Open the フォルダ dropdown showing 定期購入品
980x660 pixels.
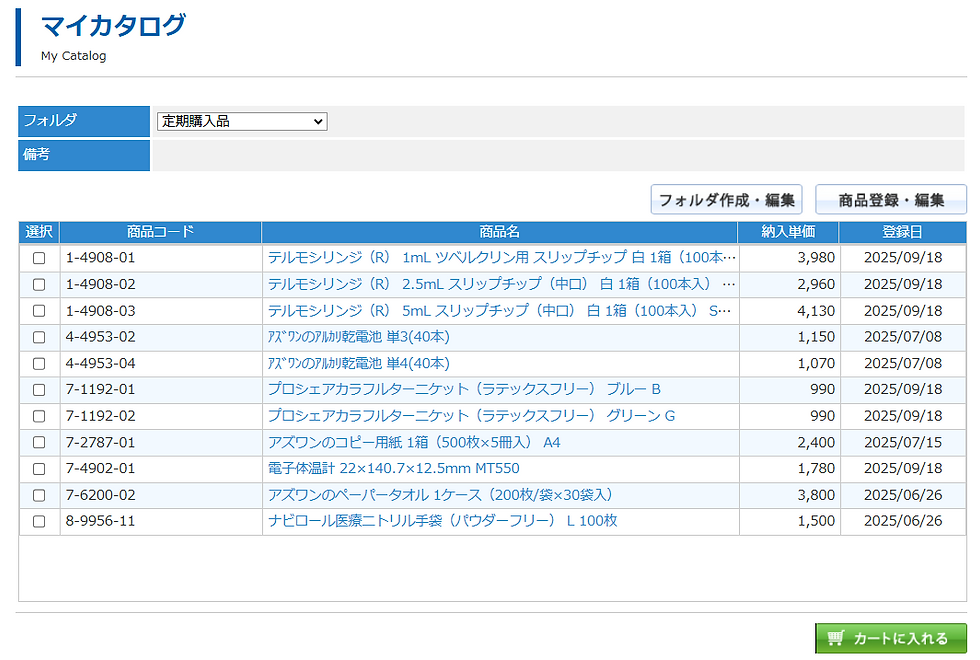pyautogui.click(x=242, y=121)
